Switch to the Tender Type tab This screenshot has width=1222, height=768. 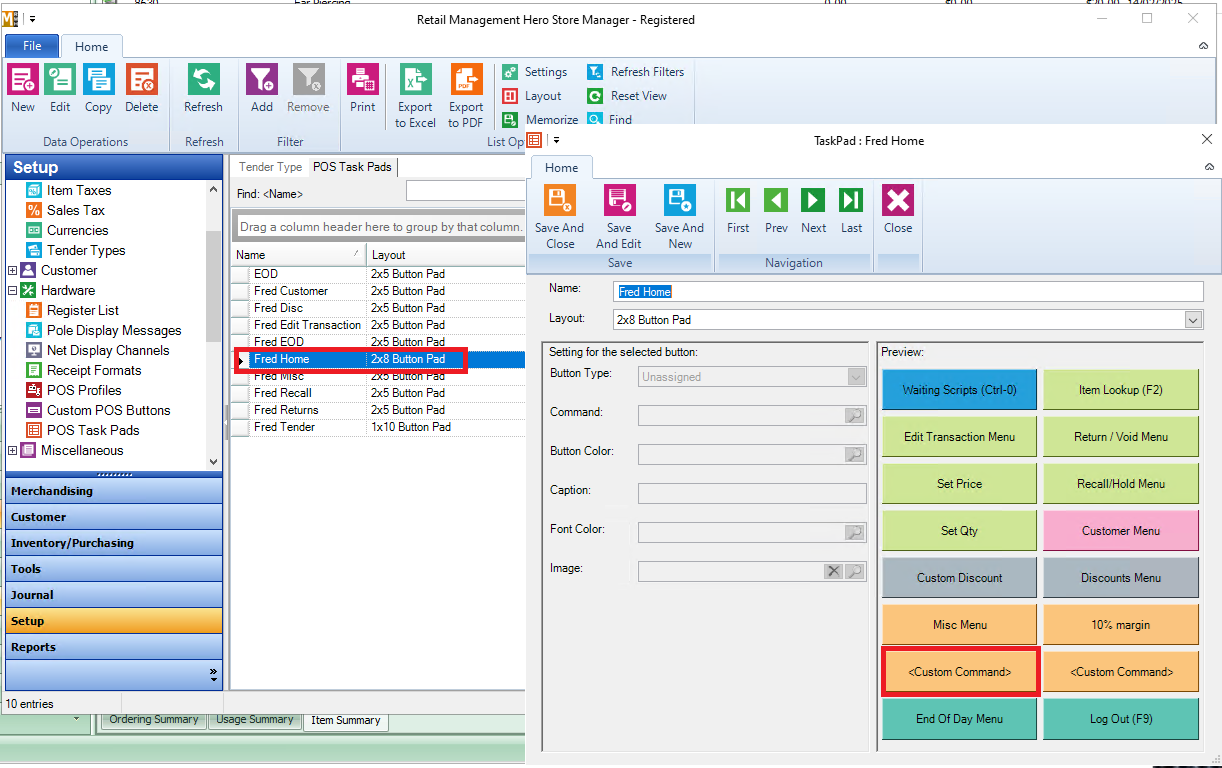pos(270,167)
